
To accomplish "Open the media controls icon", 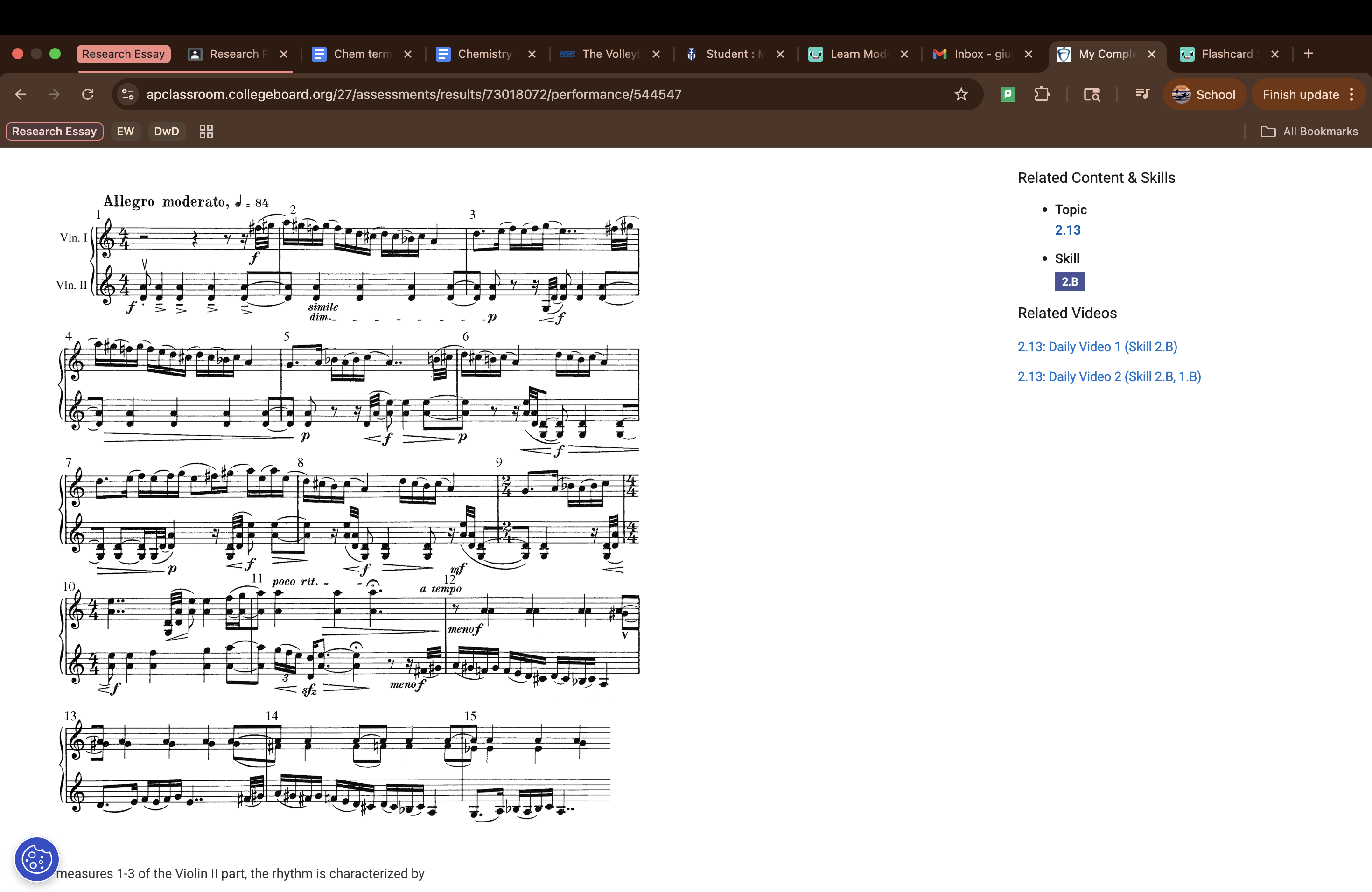I will [x=1141, y=95].
